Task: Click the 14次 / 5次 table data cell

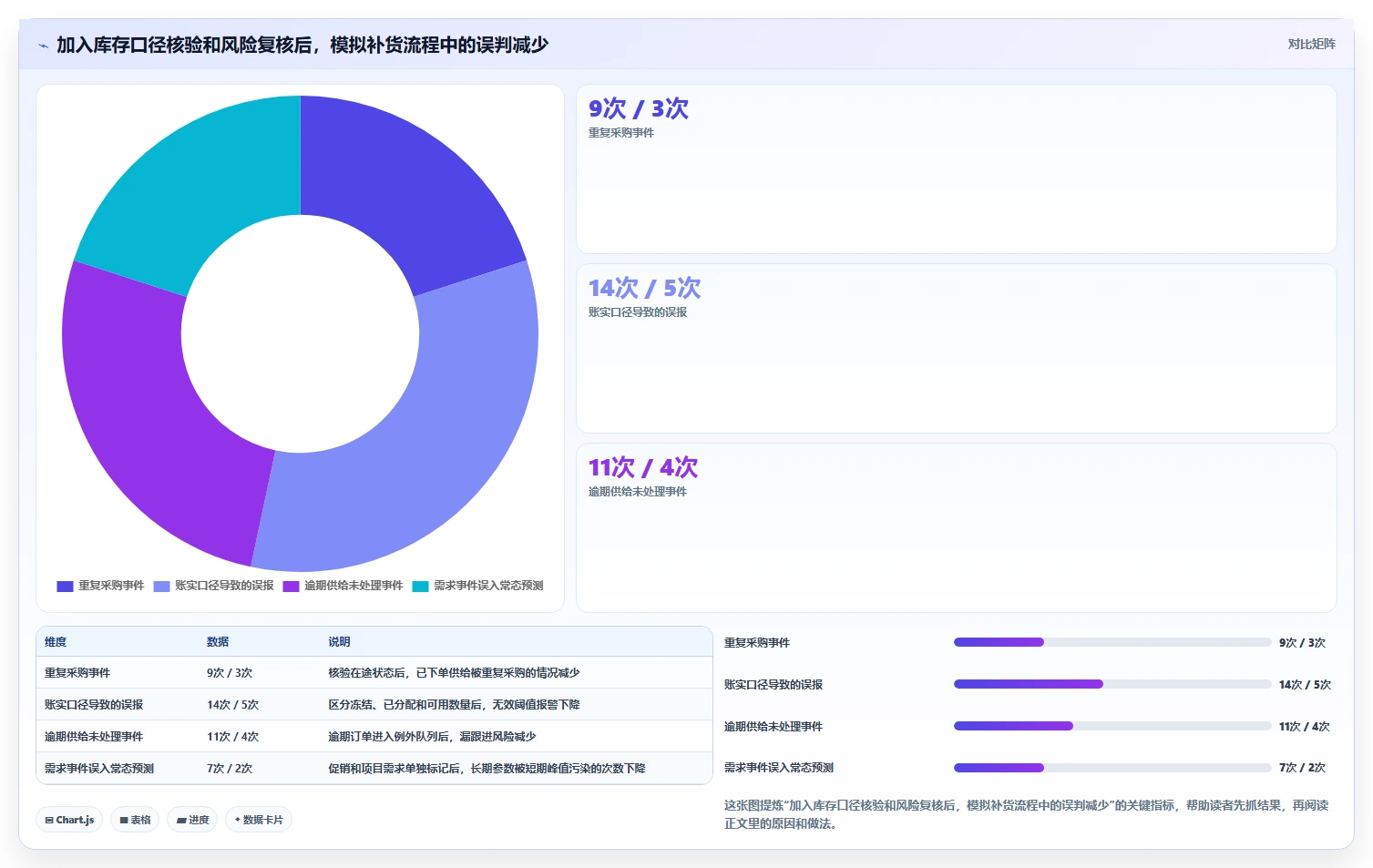Action: tap(232, 705)
